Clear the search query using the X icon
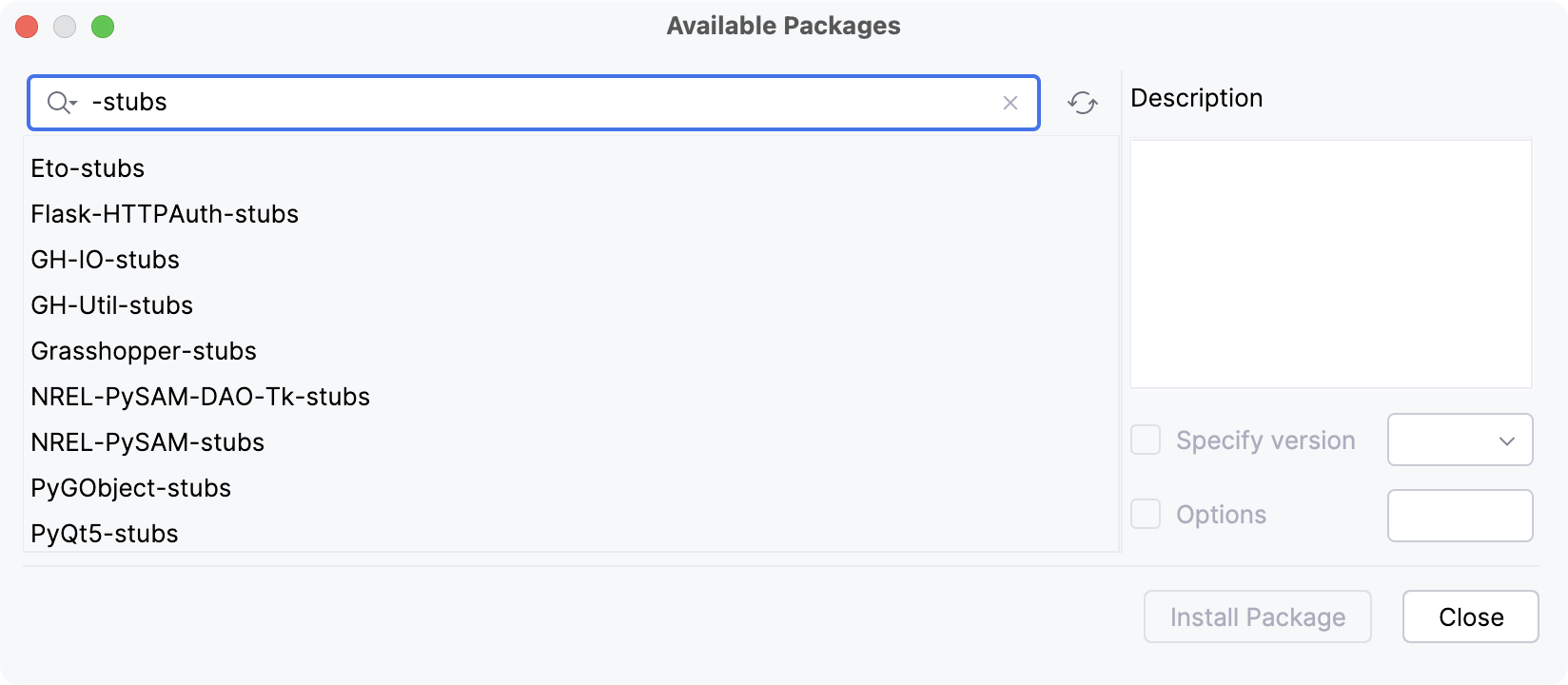 1010,102
